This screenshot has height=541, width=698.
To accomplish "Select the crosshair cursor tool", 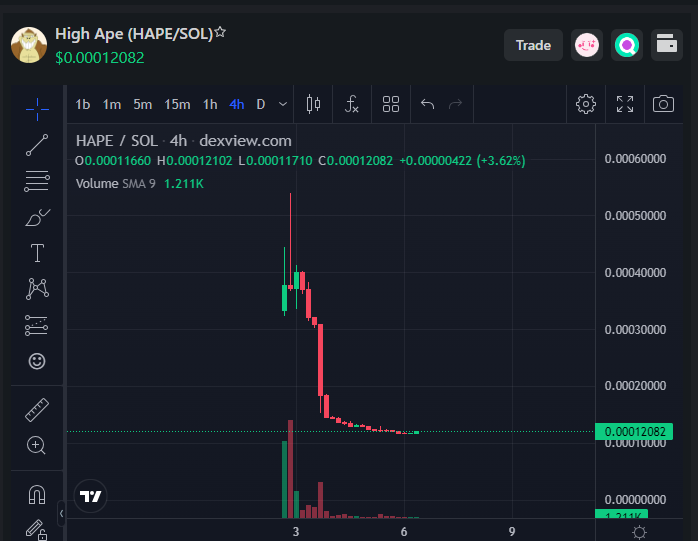I will coord(37,109).
